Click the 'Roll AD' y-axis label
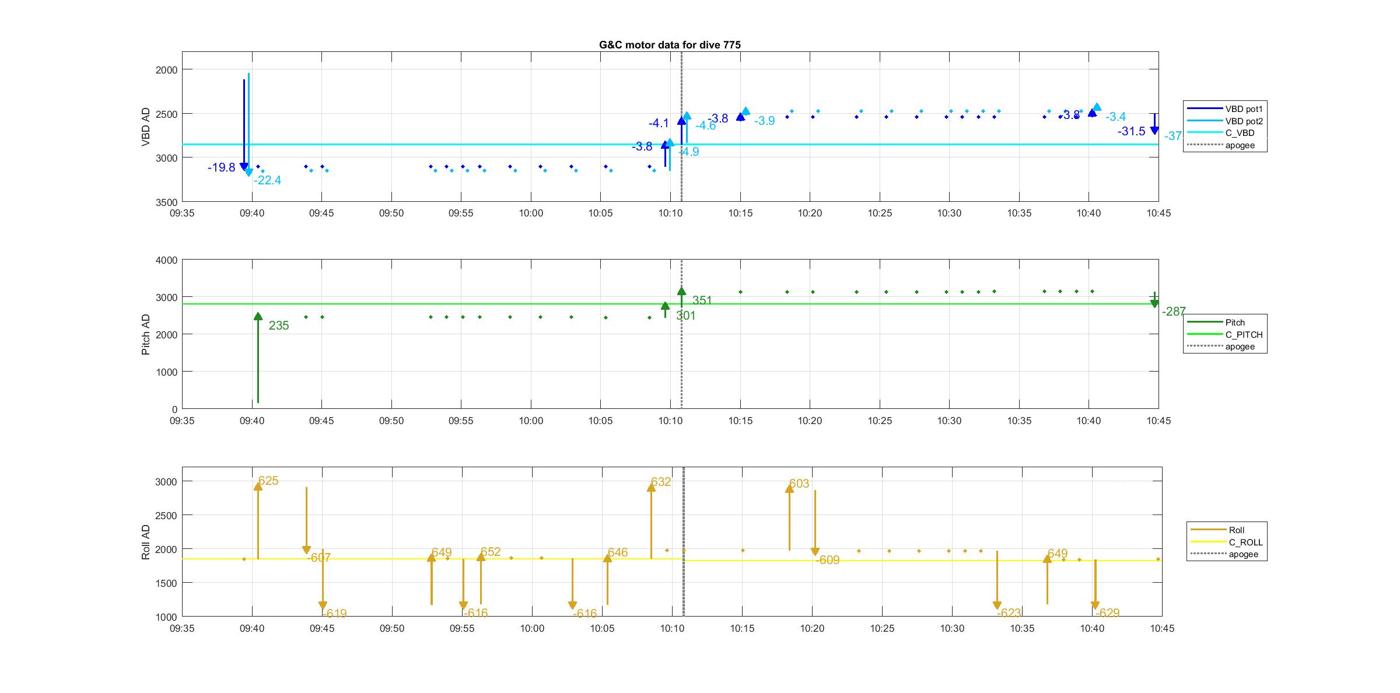 (146, 541)
